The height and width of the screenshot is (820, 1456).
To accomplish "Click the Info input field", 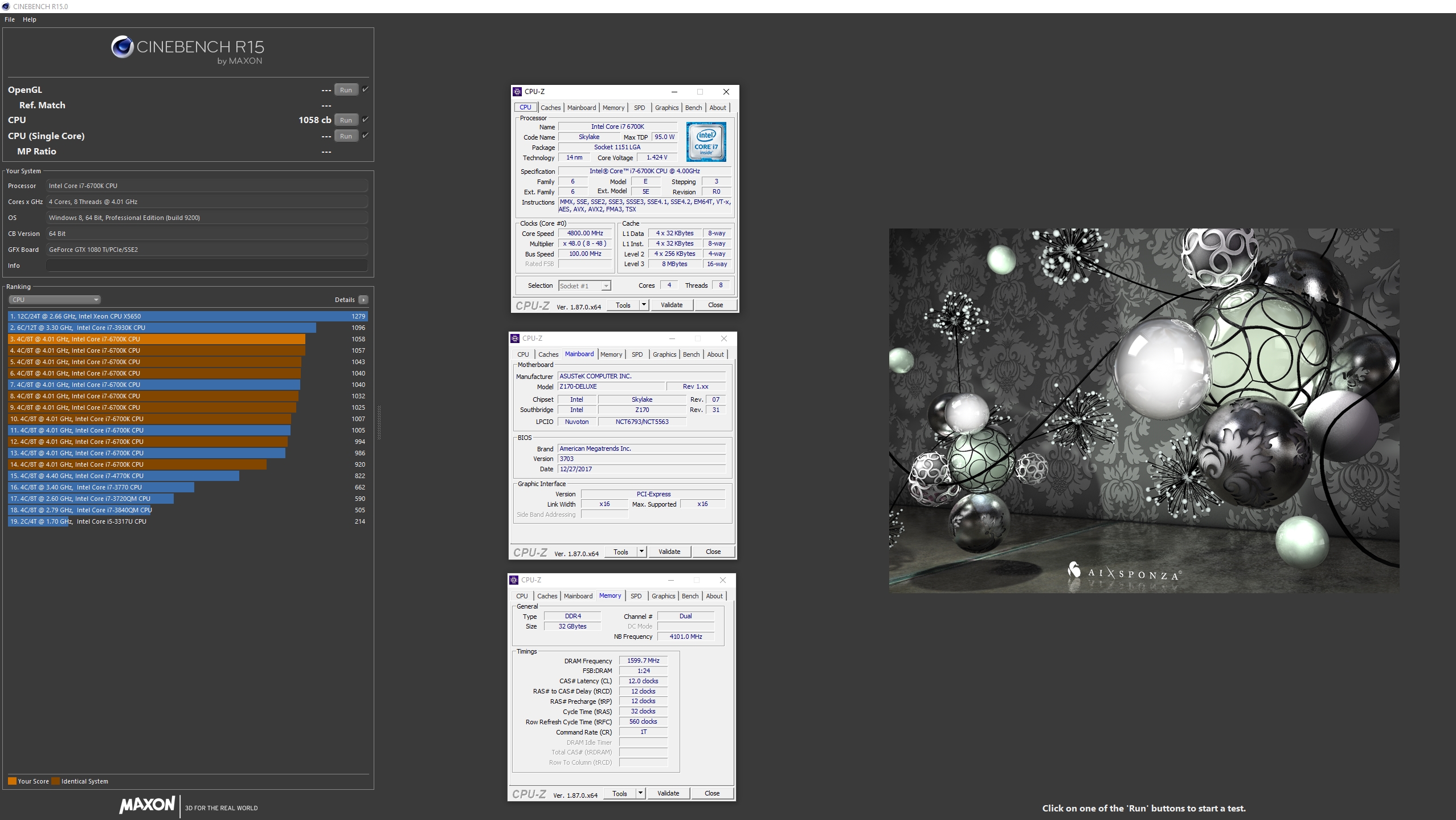I will tap(207, 266).
